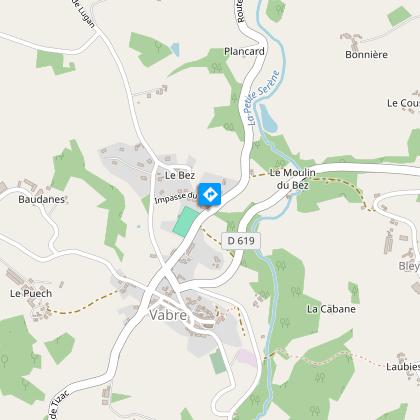This screenshot has width=420, height=420.
Task: Select the Baudanes place label
Action: (41, 199)
